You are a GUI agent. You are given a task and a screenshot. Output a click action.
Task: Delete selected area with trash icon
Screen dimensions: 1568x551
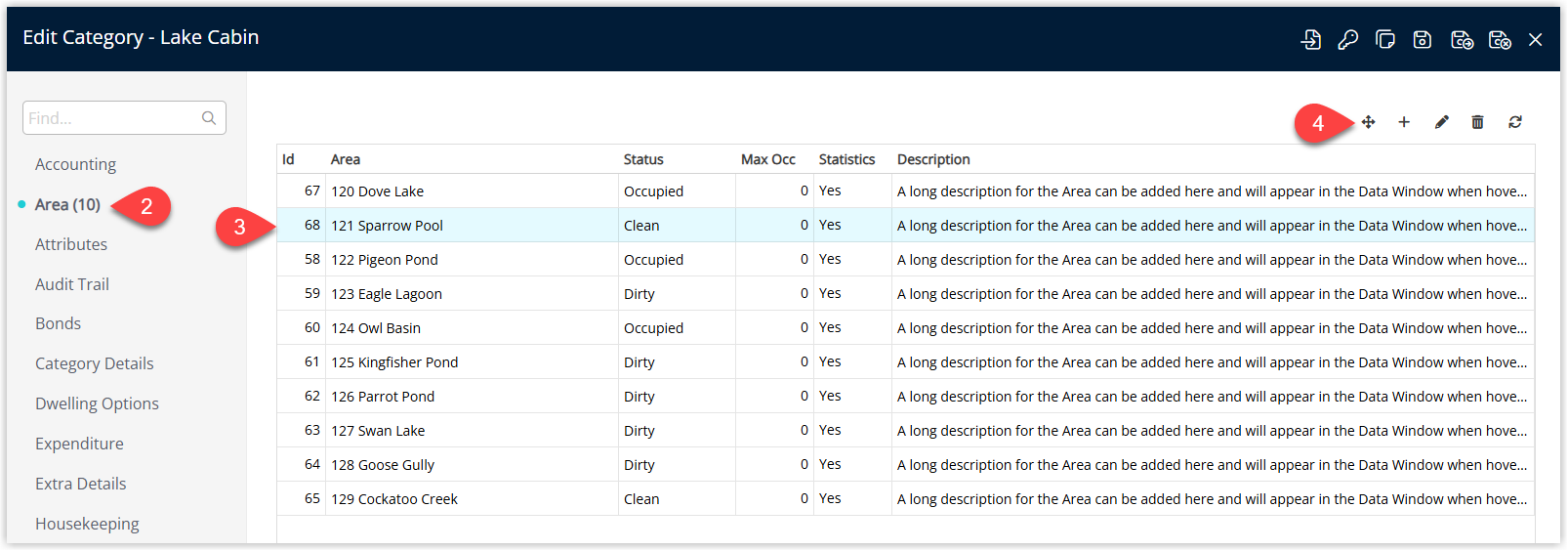[1477, 122]
